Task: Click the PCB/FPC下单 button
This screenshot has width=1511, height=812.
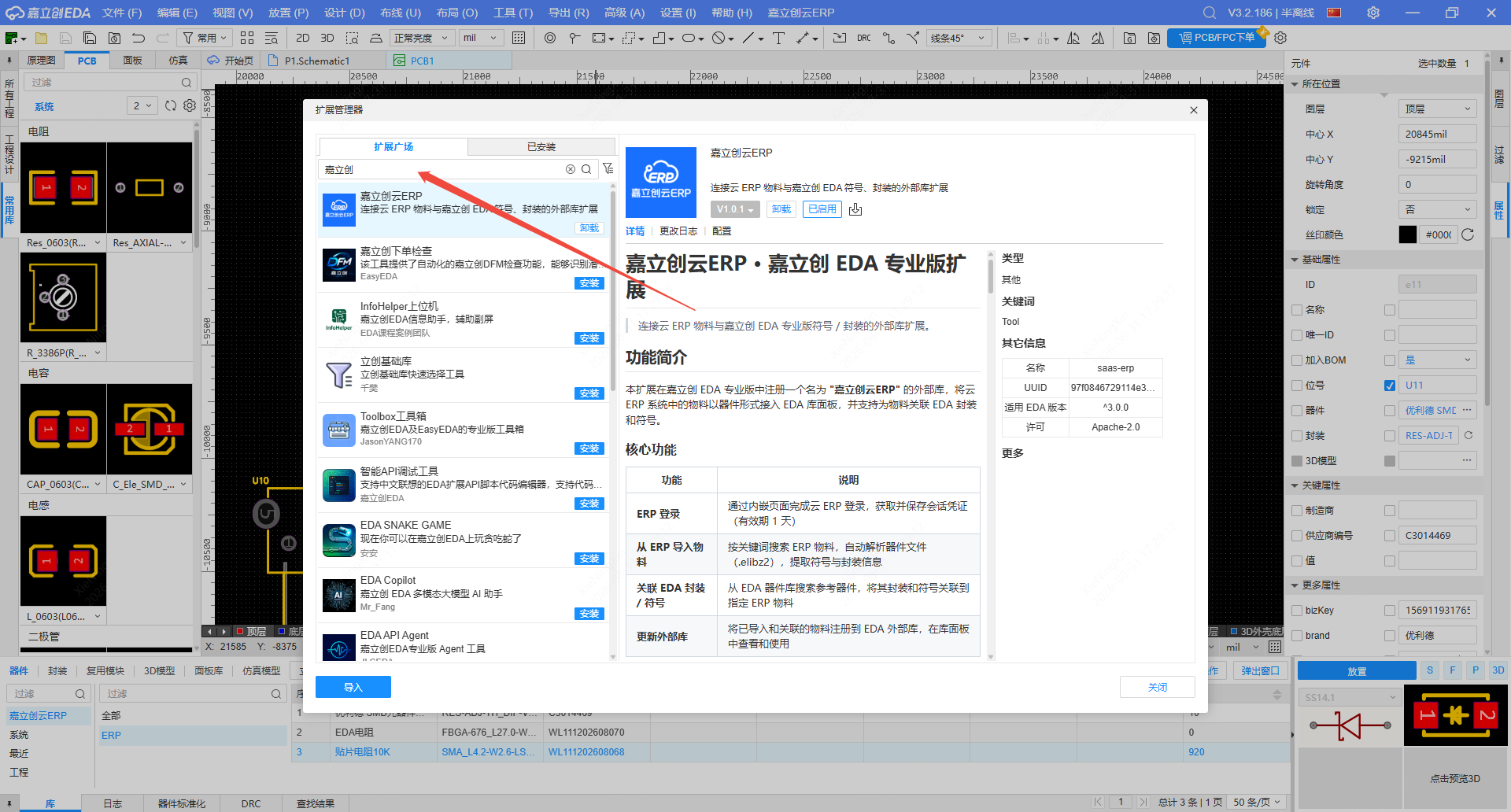Action: click(1217, 38)
